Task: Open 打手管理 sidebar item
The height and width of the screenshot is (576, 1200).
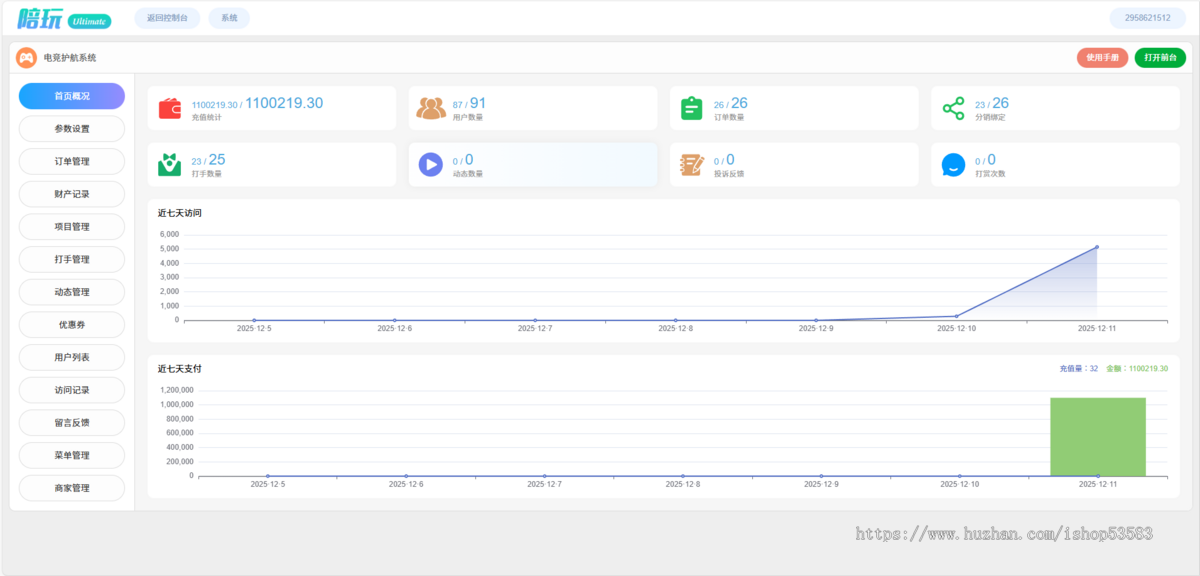Action: tap(72, 259)
